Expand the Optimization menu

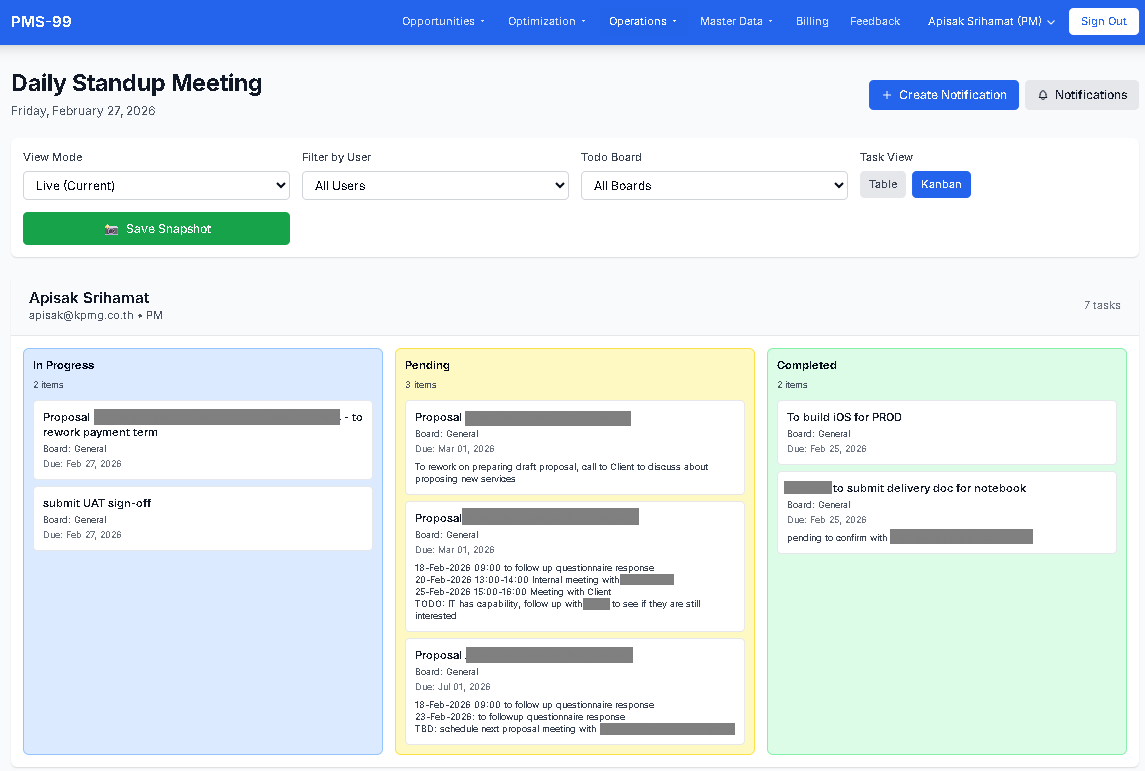pos(546,21)
